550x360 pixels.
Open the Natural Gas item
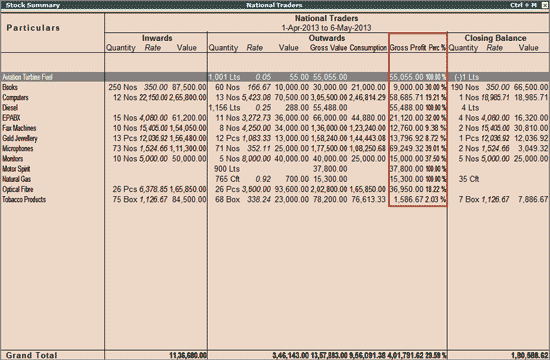click(16, 179)
